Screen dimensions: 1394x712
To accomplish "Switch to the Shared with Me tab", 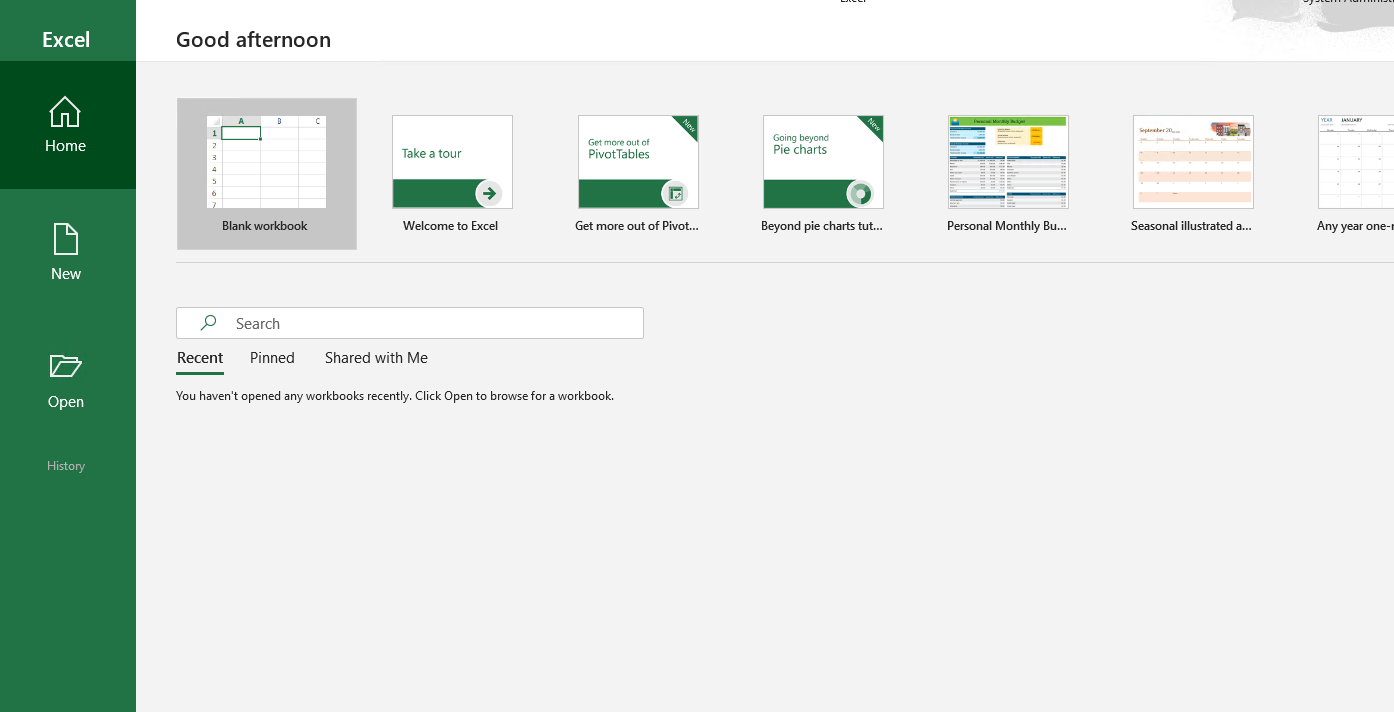I will click(376, 358).
